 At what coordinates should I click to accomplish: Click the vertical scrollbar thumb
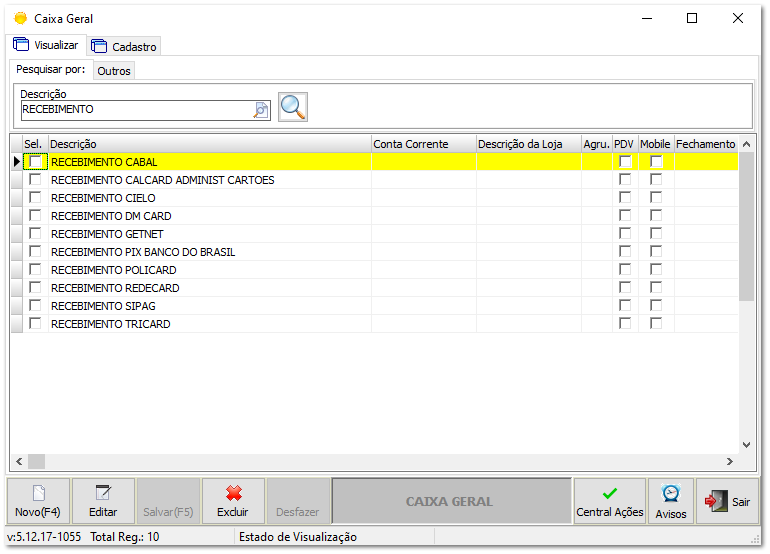pos(746,226)
